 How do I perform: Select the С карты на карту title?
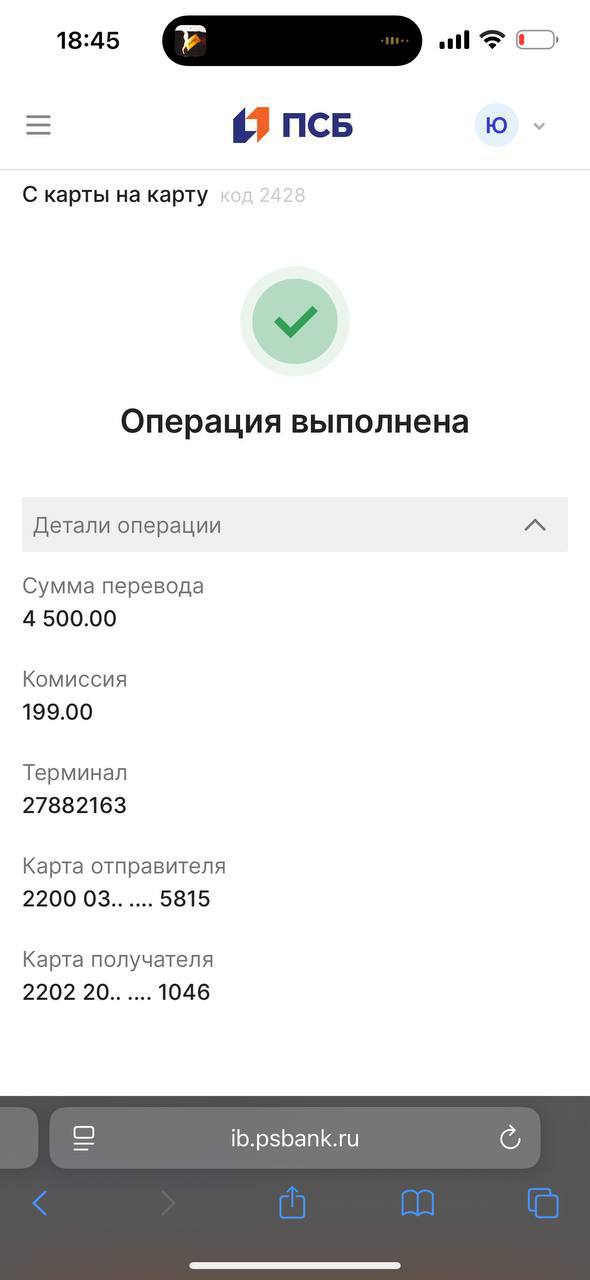coord(115,195)
